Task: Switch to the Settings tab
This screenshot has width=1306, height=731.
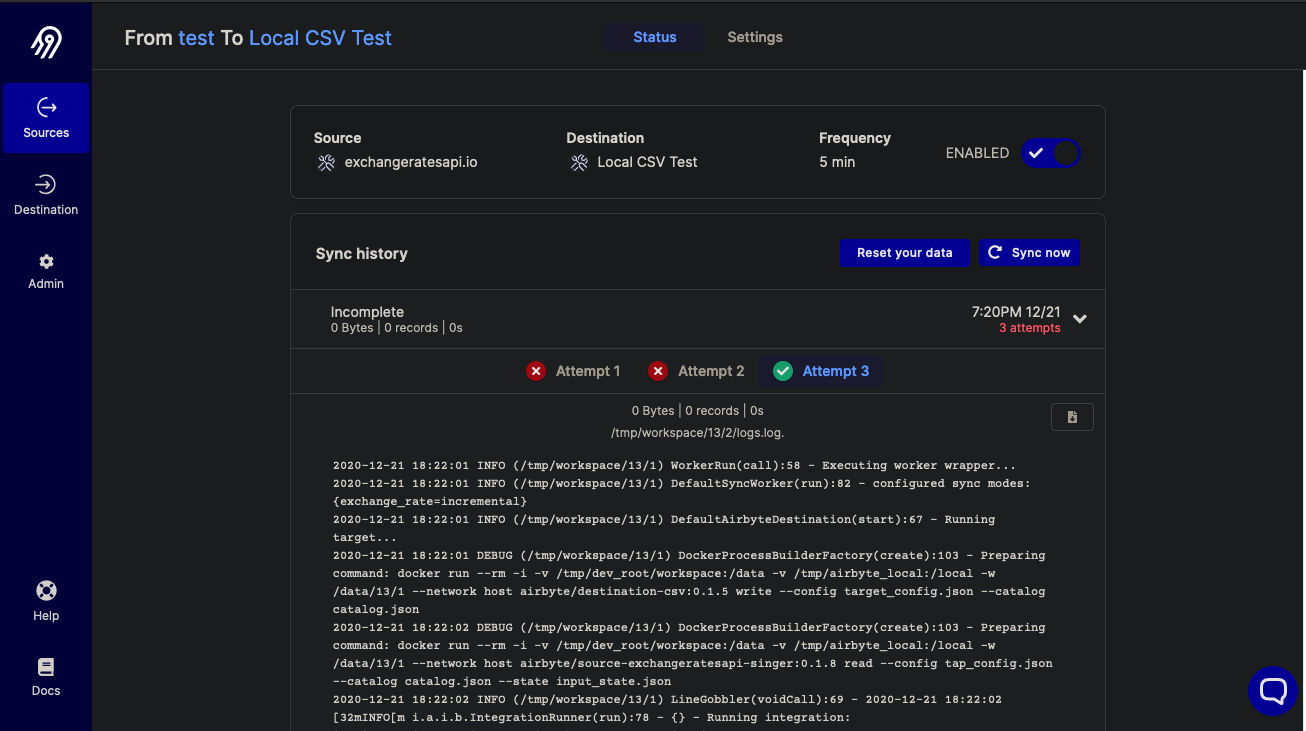Action: [x=755, y=37]
